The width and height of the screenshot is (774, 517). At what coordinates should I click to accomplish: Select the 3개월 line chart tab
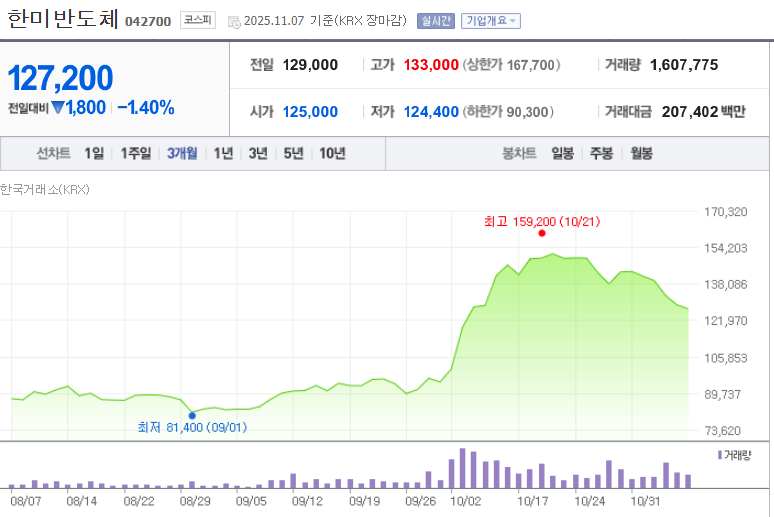pos(182,154)
